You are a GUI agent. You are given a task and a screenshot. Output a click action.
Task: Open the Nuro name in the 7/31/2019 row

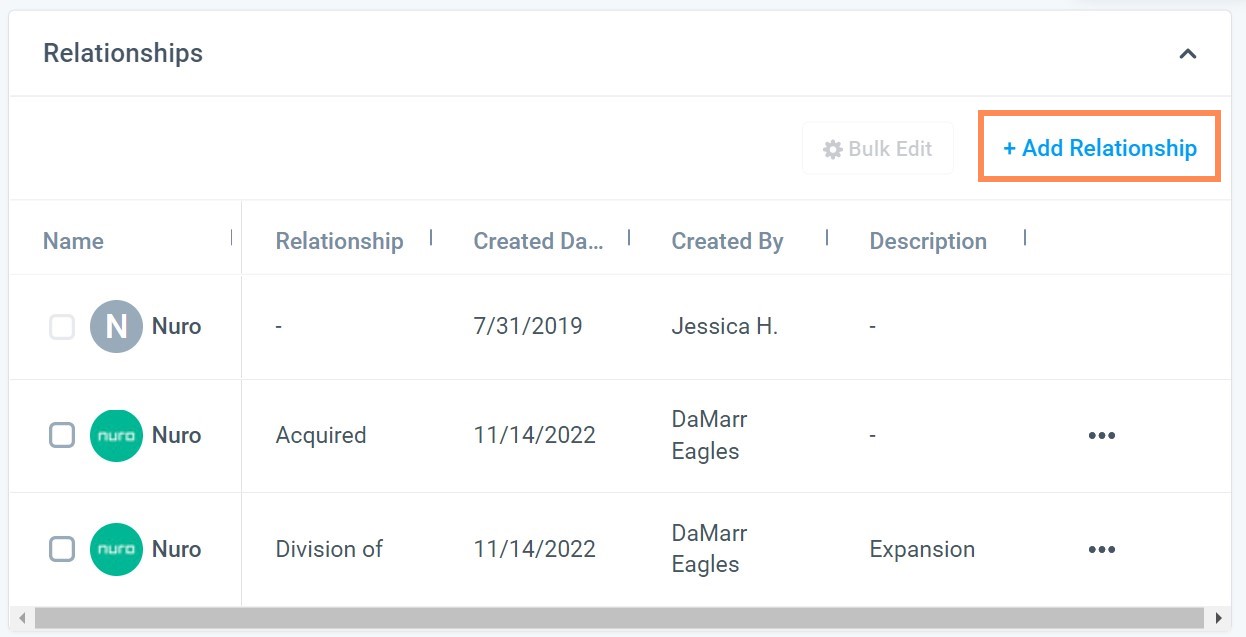(x=176, y=327)
